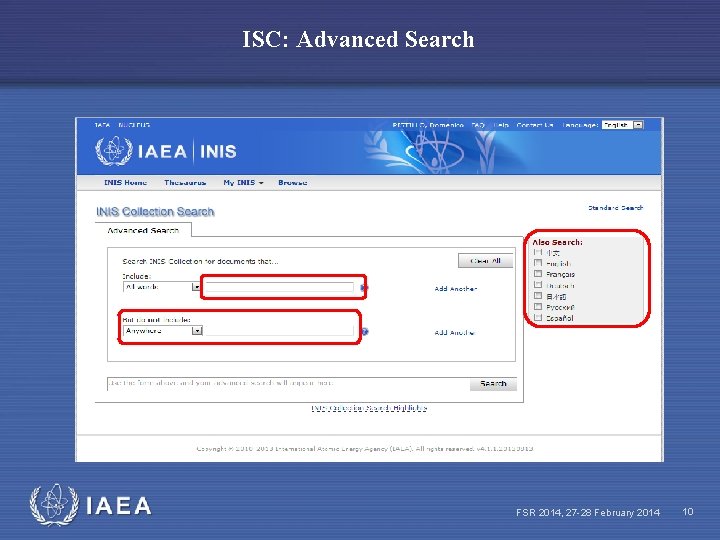Click the INIS Collection Search heading

pos(155,212)
